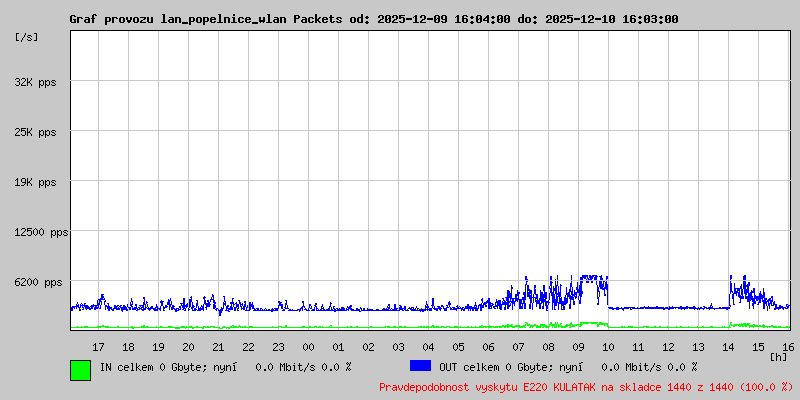
Task: Click the '32K pps' y-axis label
Action: pyautogui.click(x=36, y=82)
